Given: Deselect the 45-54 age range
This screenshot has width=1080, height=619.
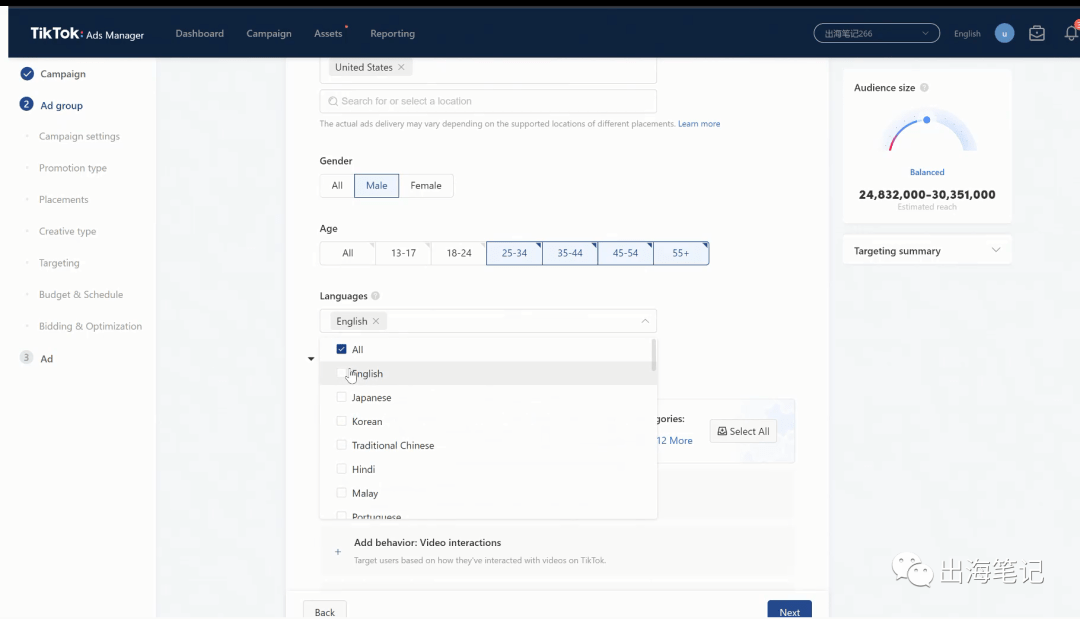Looking at the screenshot, I should 625,253.
